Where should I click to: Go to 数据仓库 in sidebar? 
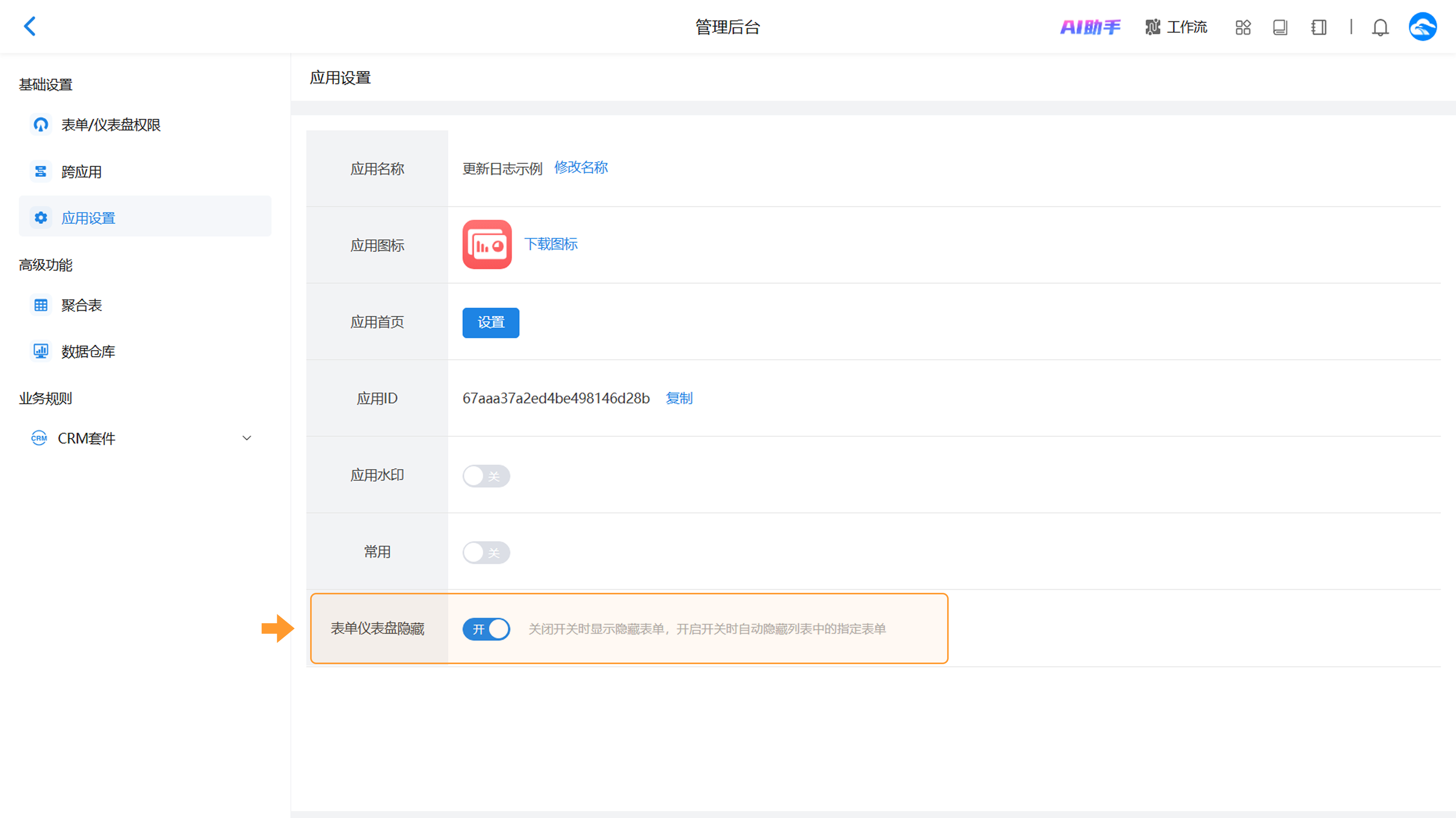click(x=88, y=351)
